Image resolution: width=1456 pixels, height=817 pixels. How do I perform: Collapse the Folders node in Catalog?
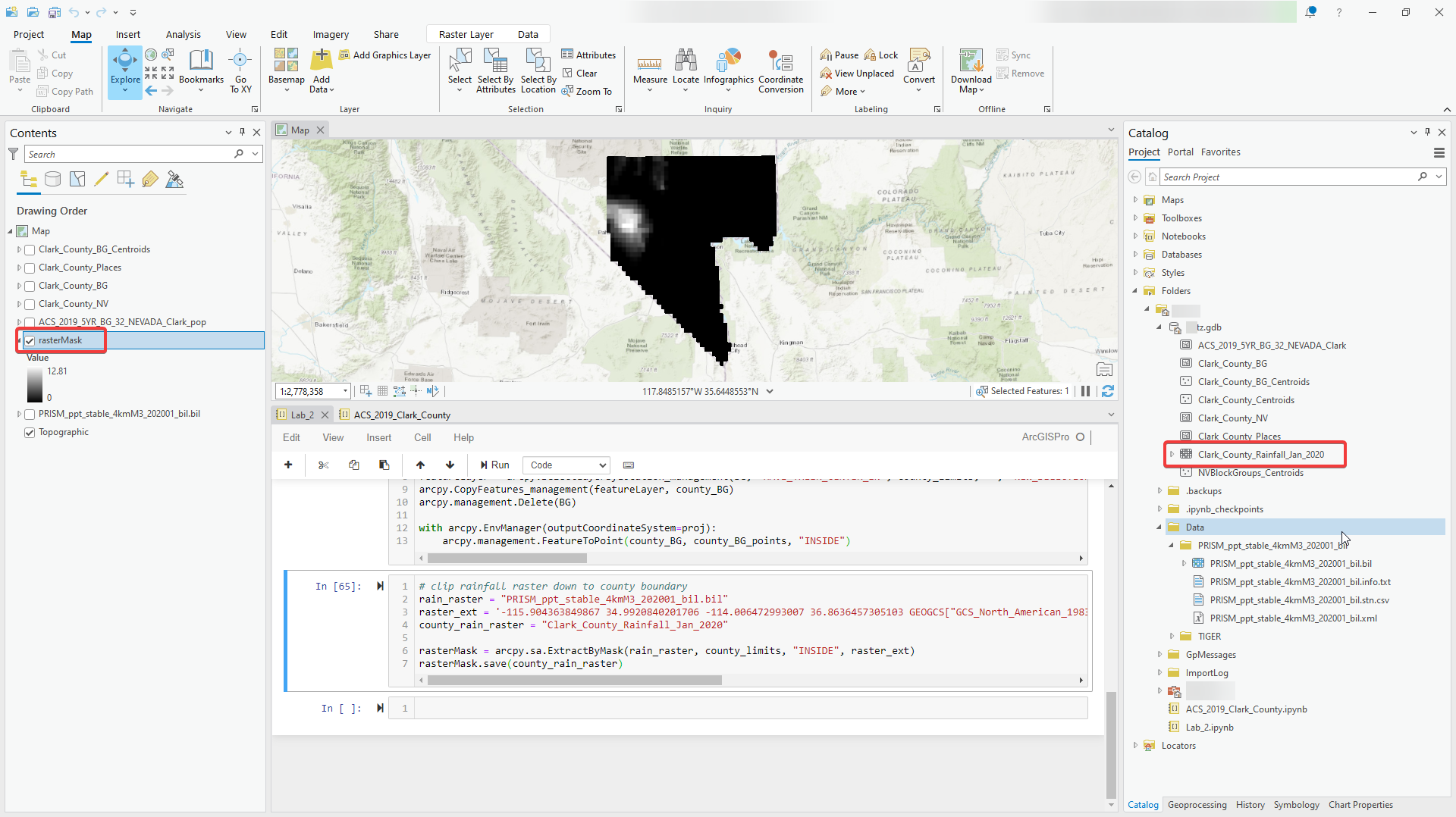coord(1135,290)
